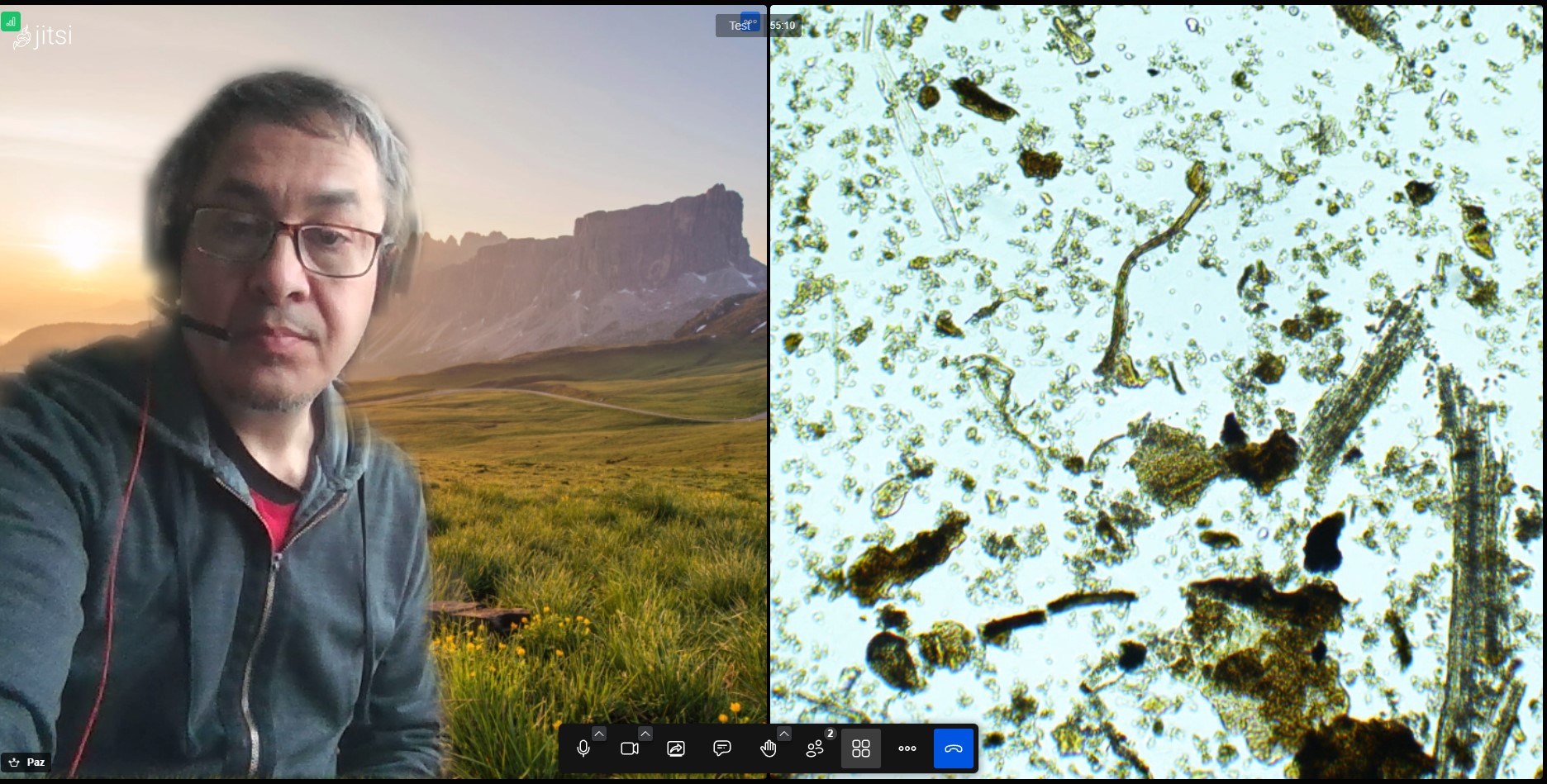The width and height of the screenshot is (1547, 784).
Task: Toggle tile view layout
Action: point(861,748)
